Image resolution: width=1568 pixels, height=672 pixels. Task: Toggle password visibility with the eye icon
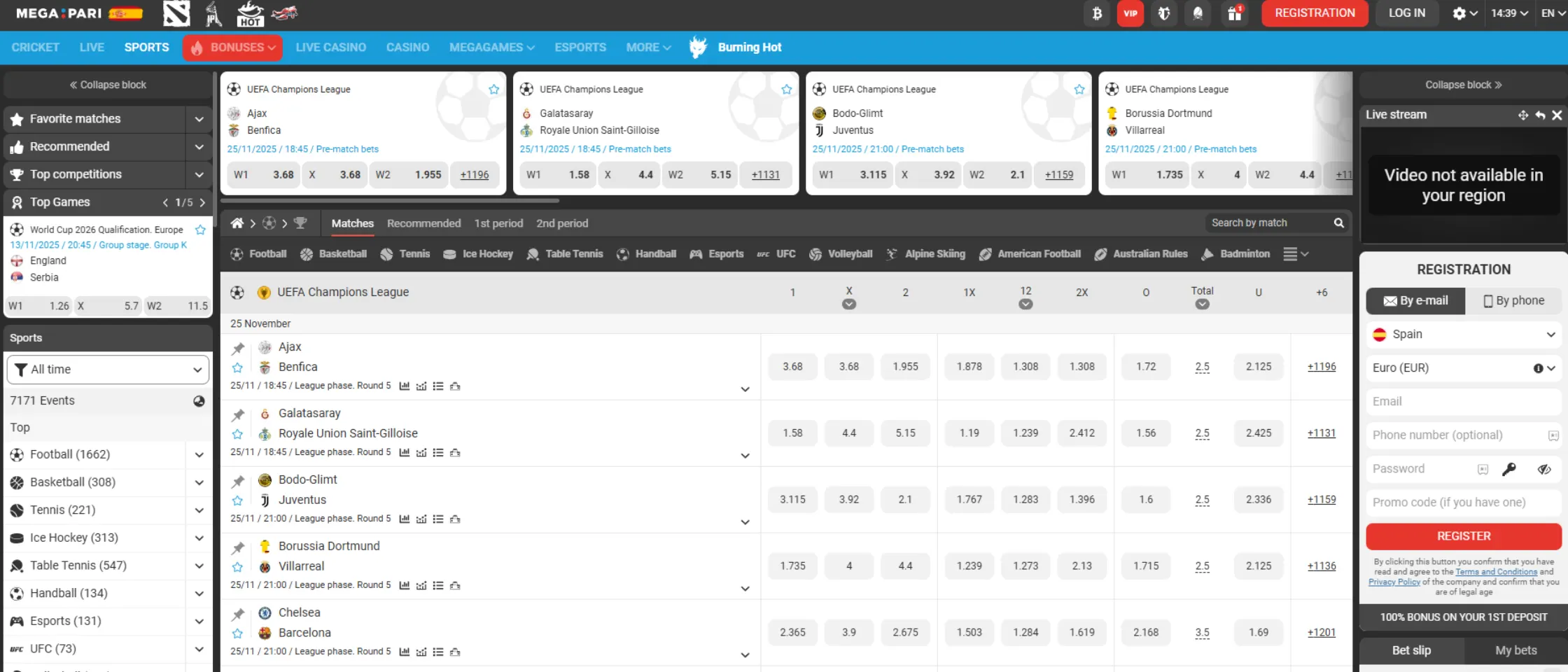[1546, 469]
